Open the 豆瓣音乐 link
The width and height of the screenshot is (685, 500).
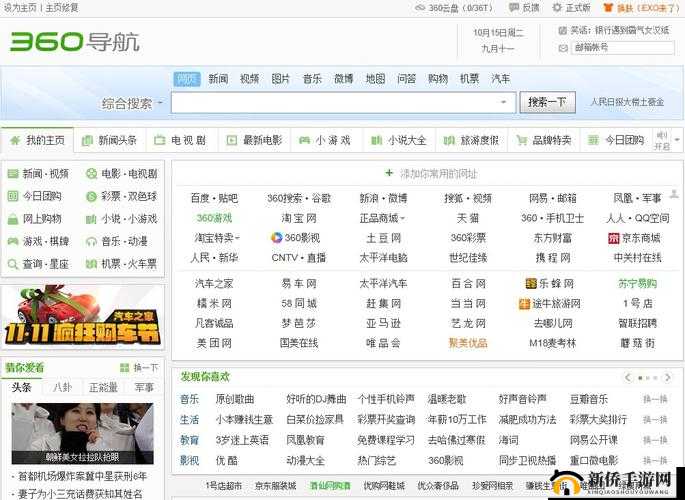coord(588,399)
